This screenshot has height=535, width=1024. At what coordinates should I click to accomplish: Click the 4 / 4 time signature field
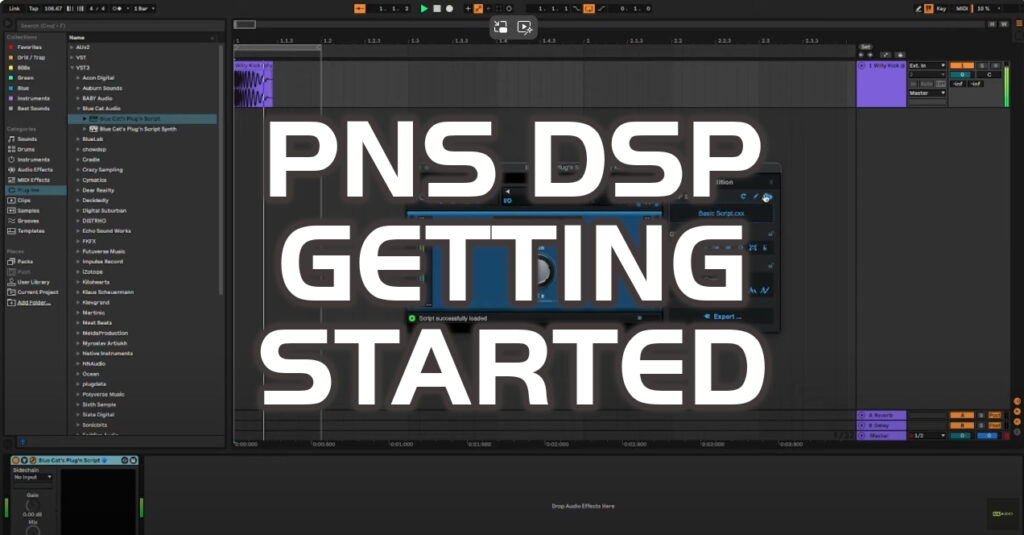click(97, 8)
